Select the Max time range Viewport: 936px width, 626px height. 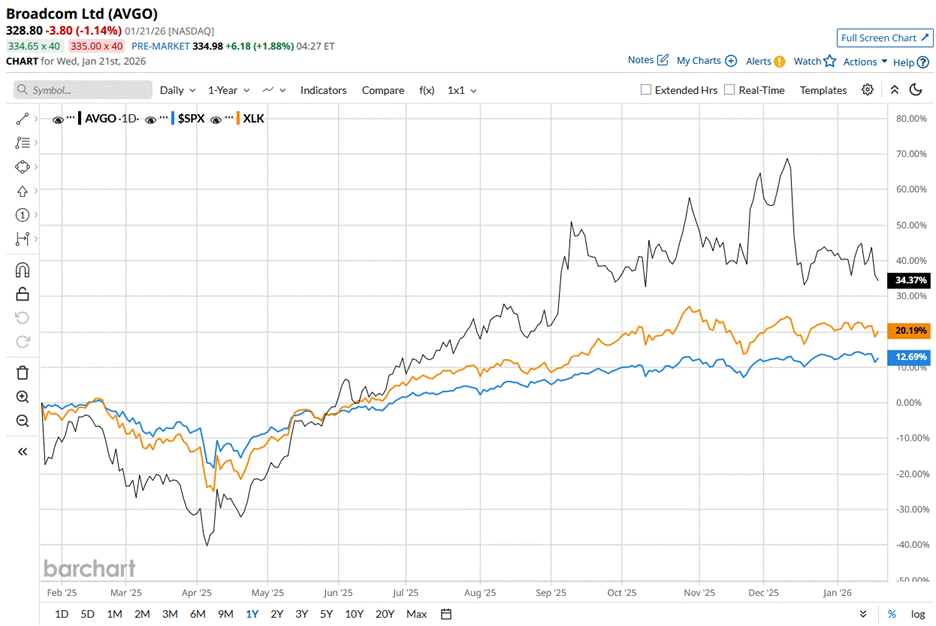[x=417, y=614]
